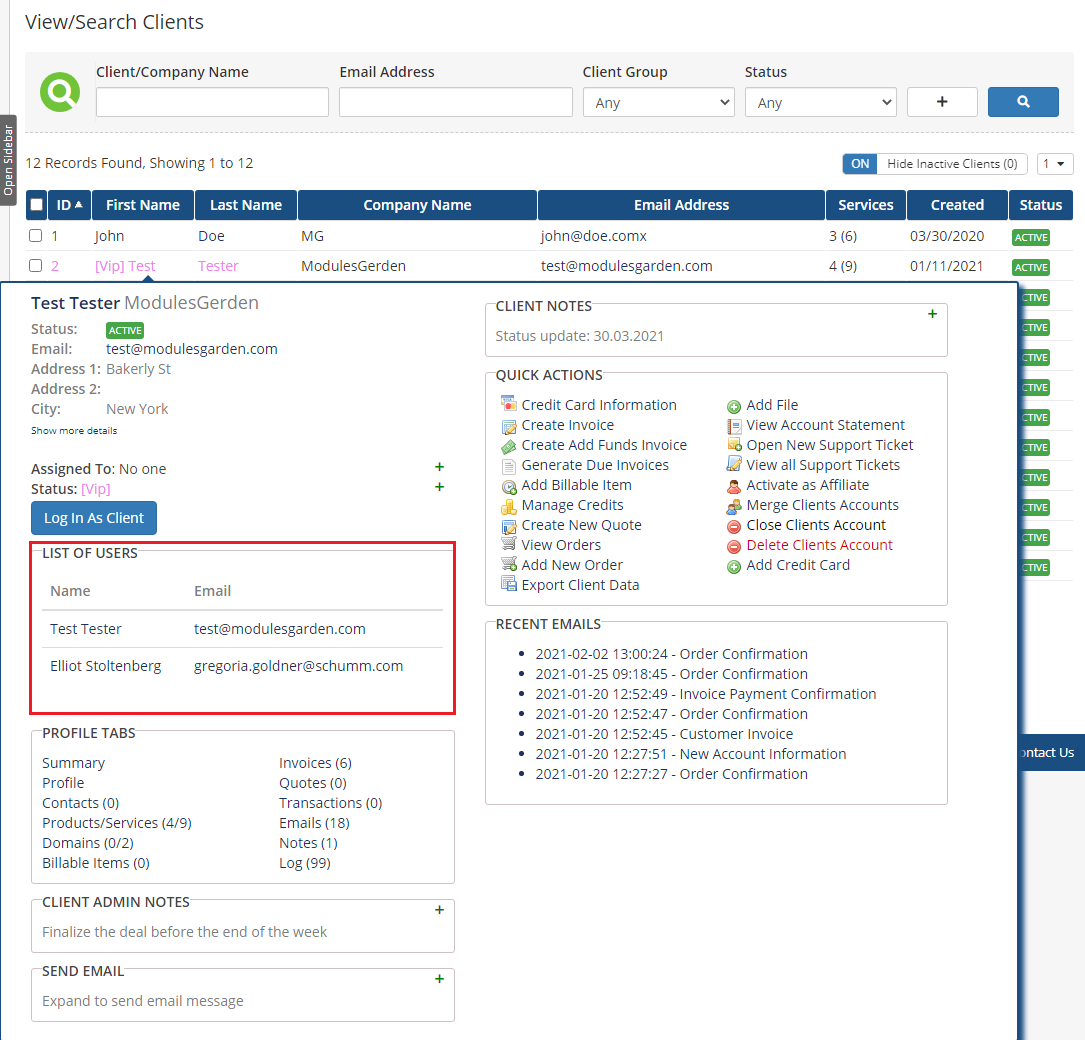The image size is (1085, 1040).
Task: Click the Add New Order cart icon
Action: coord(509,565)
